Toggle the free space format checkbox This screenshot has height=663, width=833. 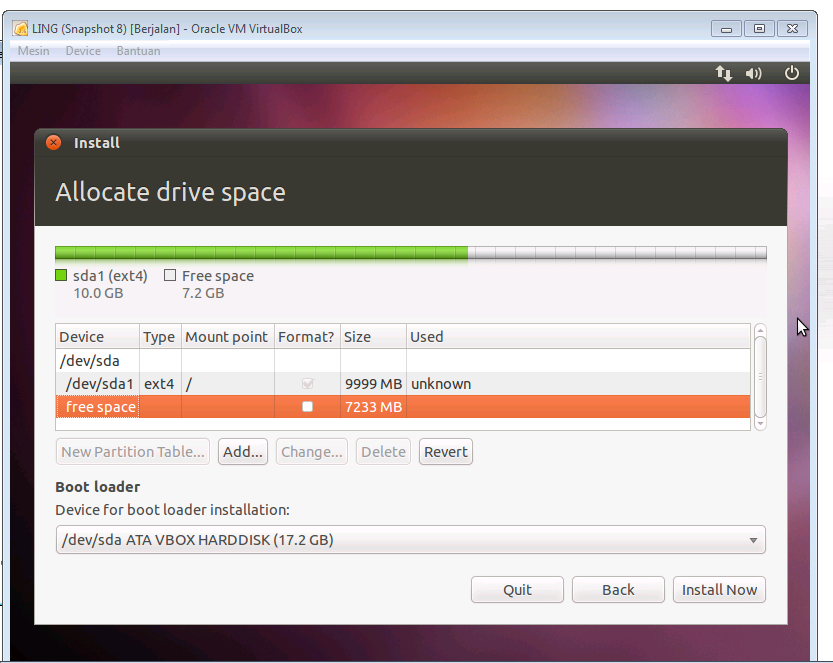[x=307, y=406]
